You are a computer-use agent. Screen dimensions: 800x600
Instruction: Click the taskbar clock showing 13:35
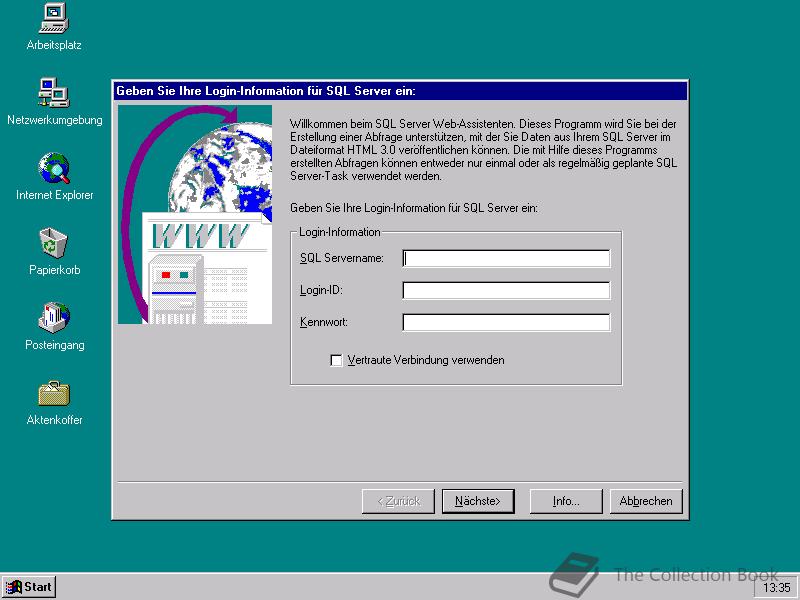point(777,588)
